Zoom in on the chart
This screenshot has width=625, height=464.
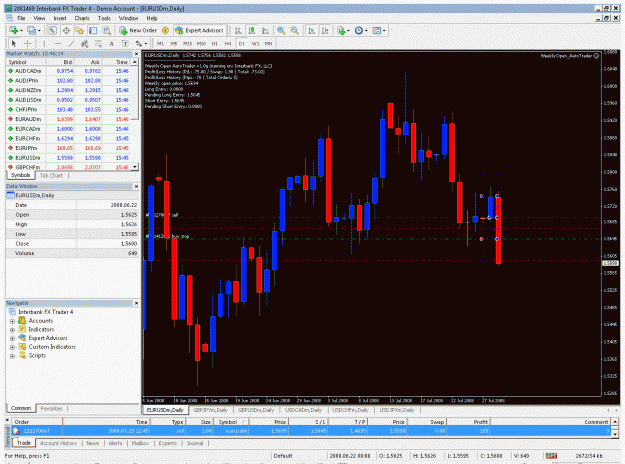pos(281,30)
